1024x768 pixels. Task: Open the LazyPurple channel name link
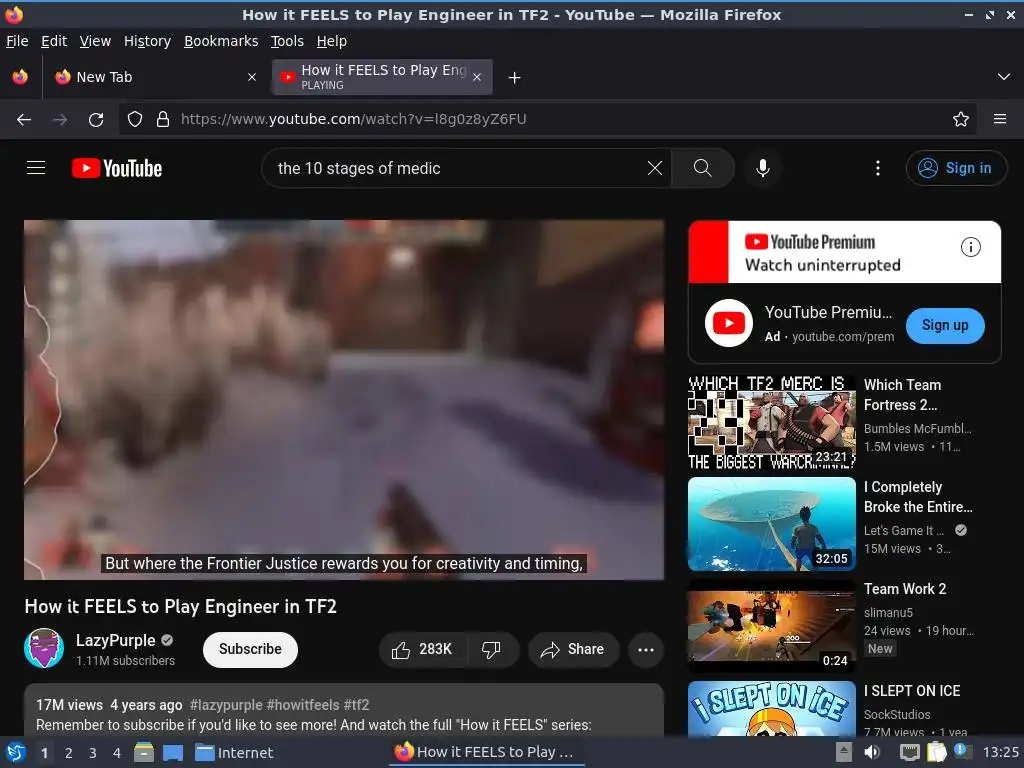[116, 640]
